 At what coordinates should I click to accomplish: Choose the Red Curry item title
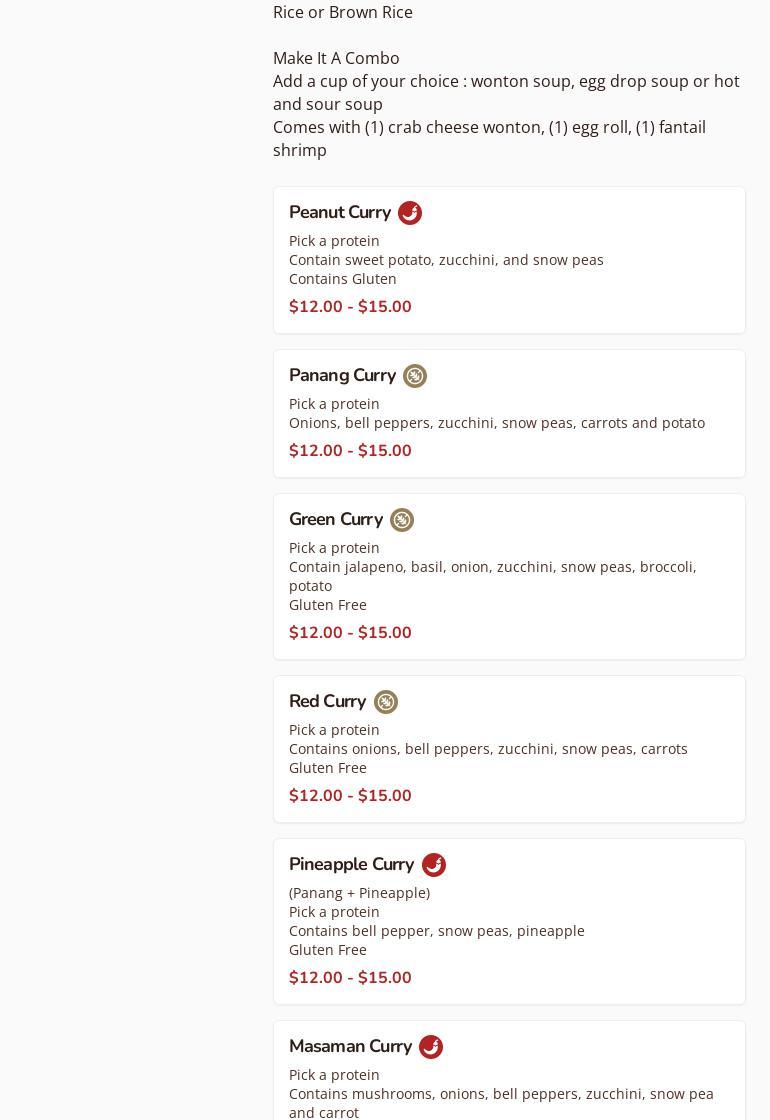click(x=327, y=701)
